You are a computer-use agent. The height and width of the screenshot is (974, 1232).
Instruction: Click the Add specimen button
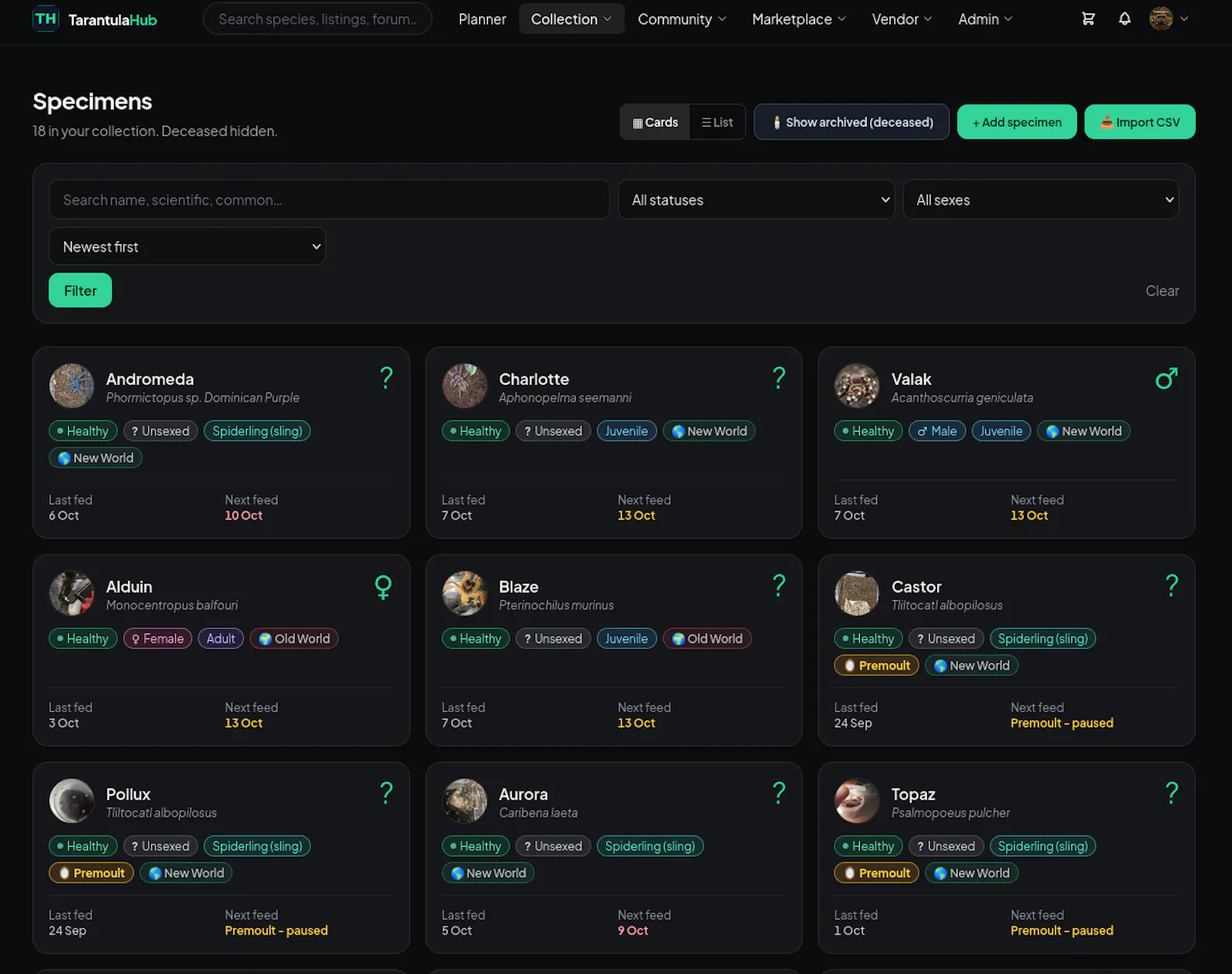pos(1016,122)
